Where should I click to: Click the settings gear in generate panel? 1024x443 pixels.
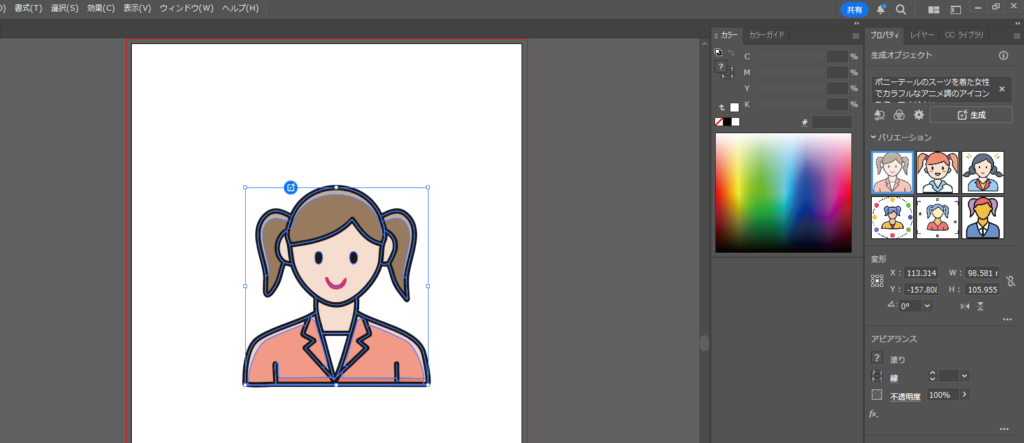(918, 115)
